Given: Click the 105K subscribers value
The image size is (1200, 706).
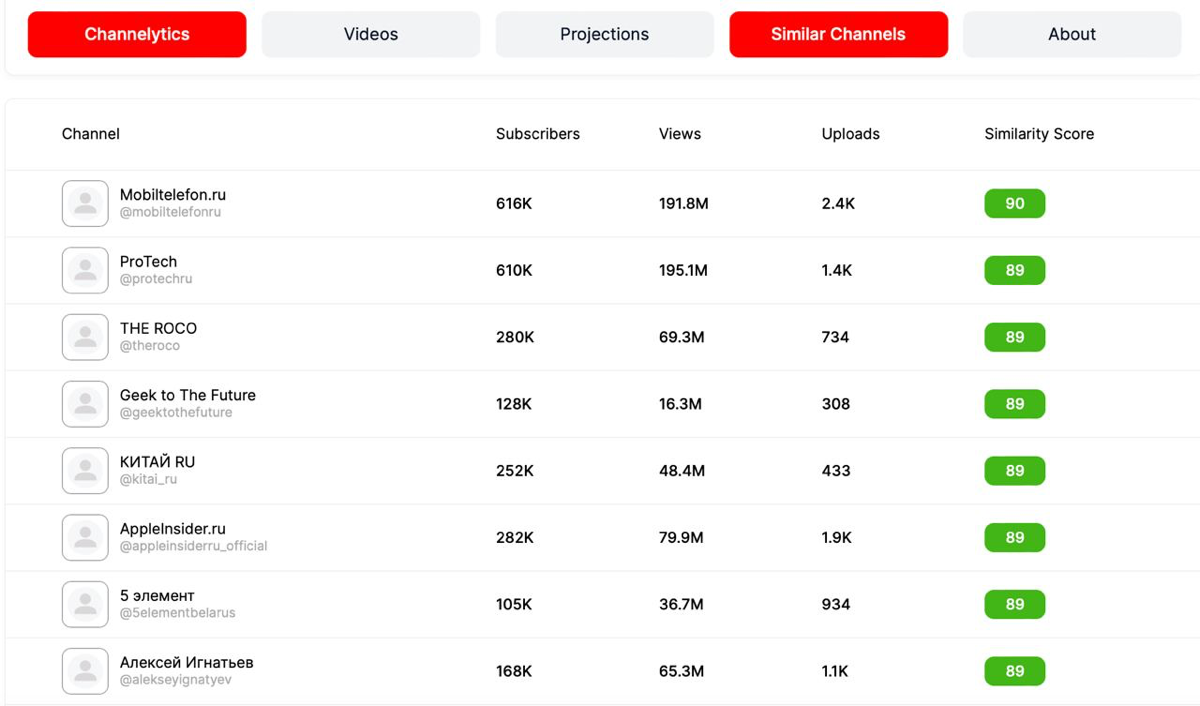Looking at the screenshot, I should [x=514, y=605].
